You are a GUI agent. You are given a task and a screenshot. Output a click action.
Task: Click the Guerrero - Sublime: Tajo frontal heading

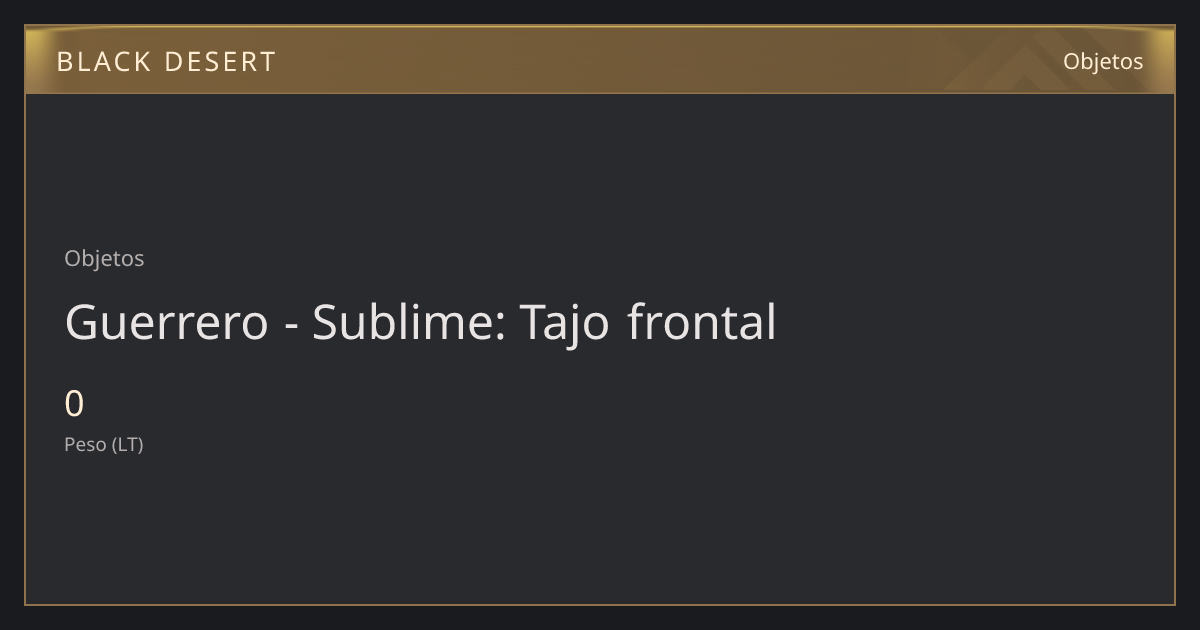point(420,323)
